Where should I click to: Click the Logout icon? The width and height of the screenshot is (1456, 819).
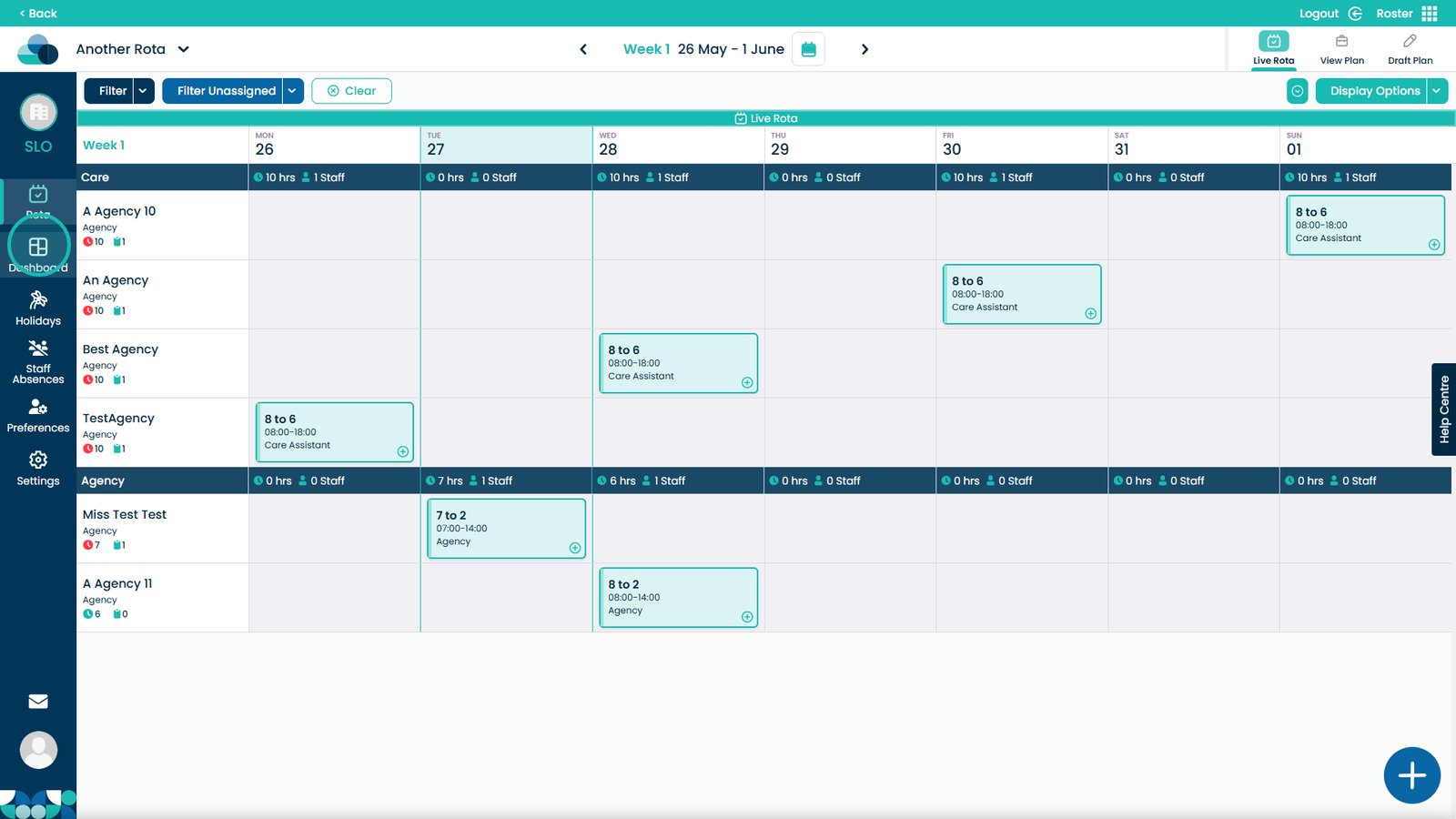coord(1355,14)
